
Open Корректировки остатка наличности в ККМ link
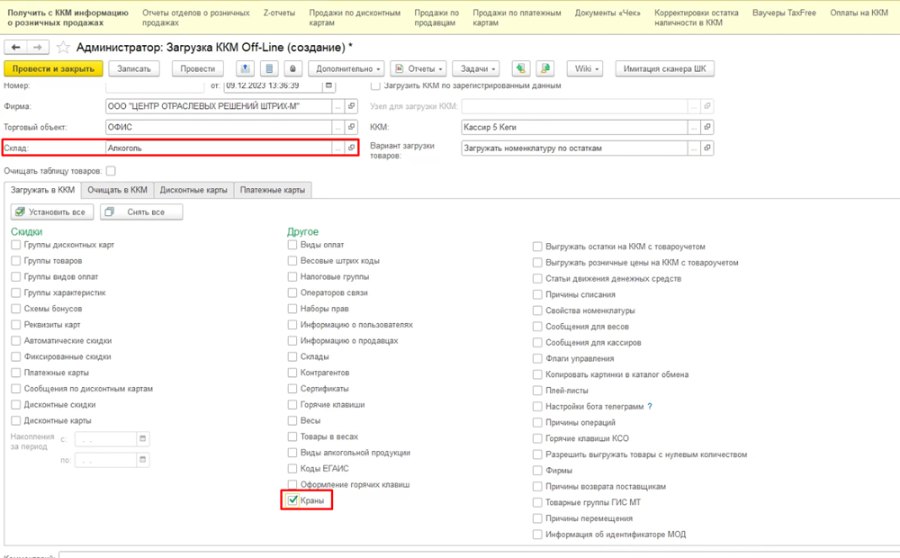pos(696,17)
